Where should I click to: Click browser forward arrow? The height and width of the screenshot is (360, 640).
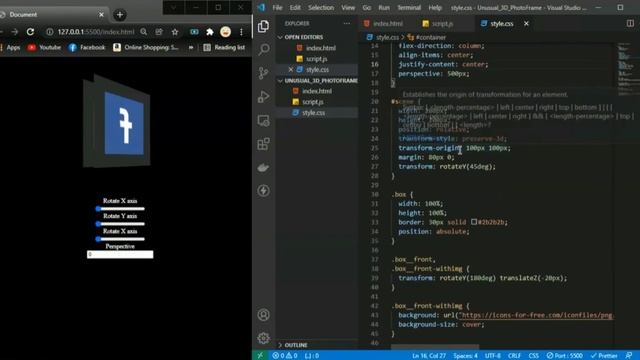coord(15,32)
